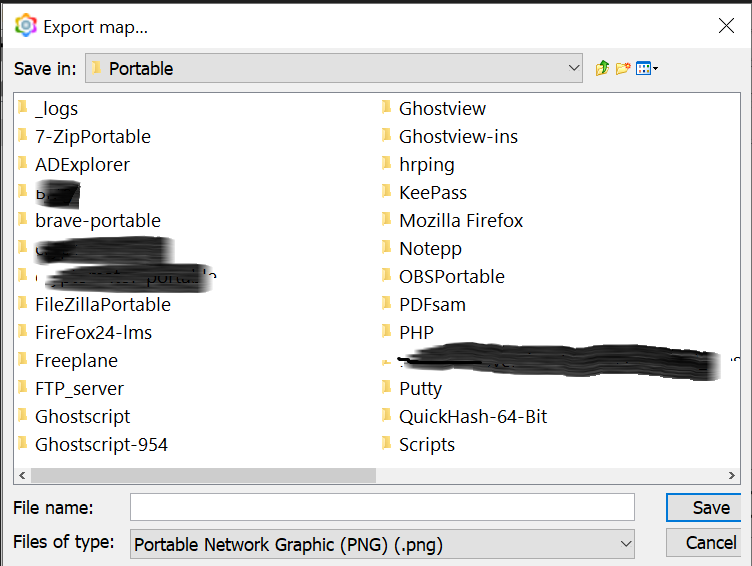This screenshot has width=752, height=566.
Task: Select the brave-portable folder
Action: point(98,221)
